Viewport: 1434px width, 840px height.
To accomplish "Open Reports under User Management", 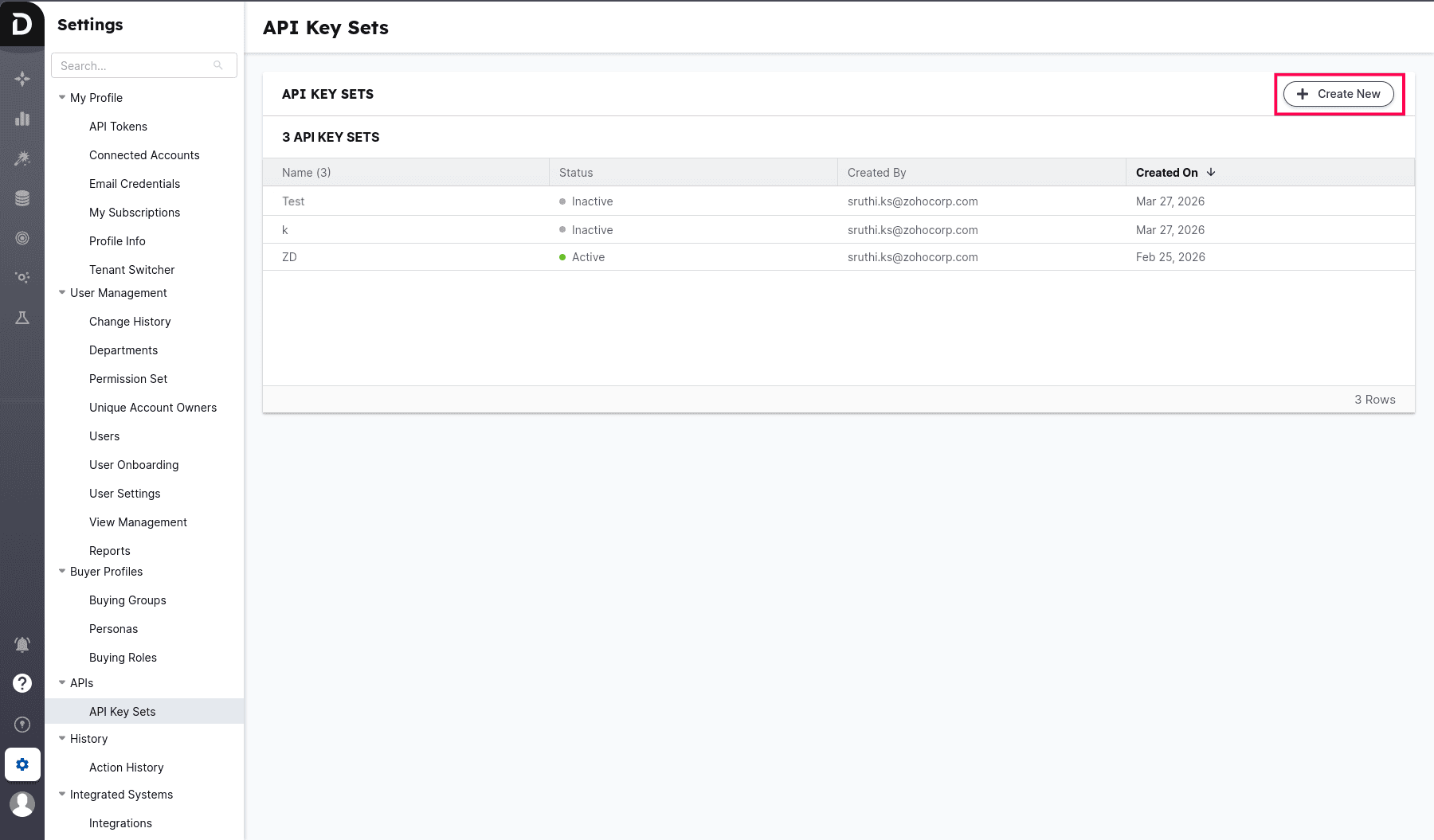I will (109, 551).
